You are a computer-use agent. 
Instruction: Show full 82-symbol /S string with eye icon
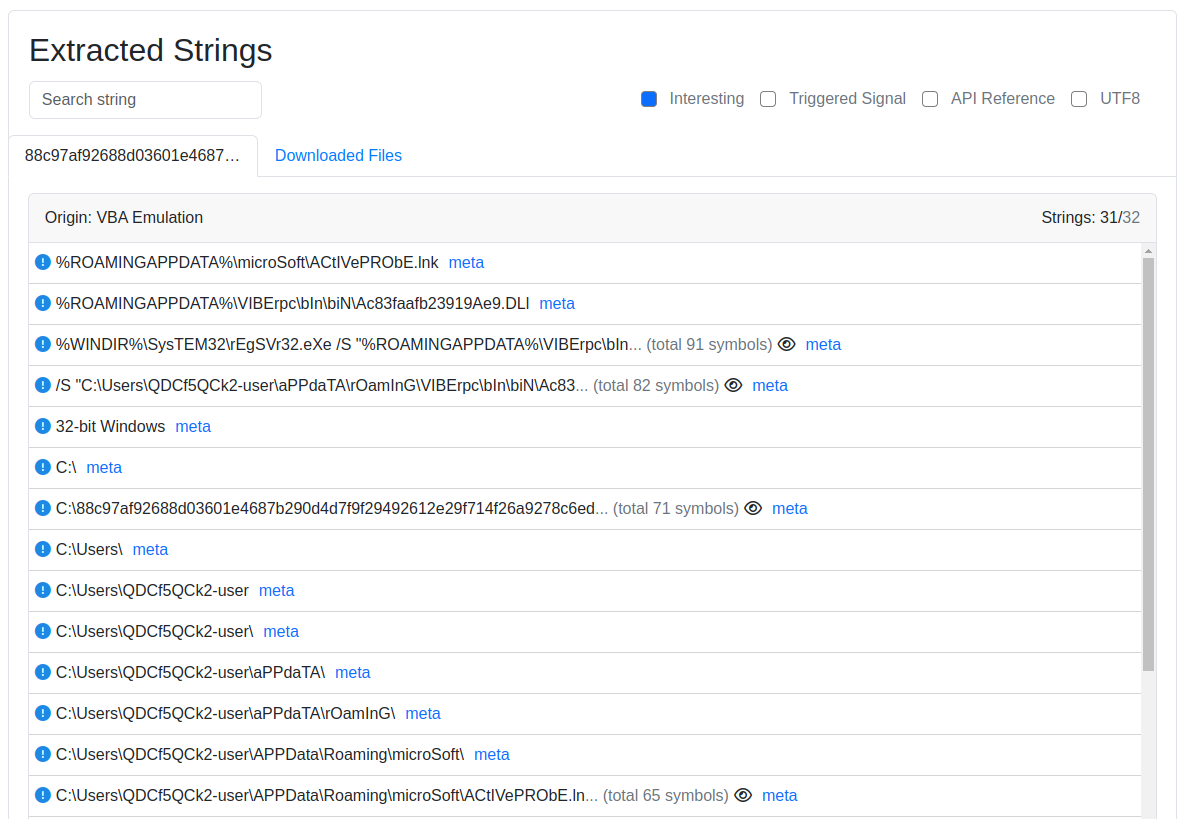coord(733,385)
